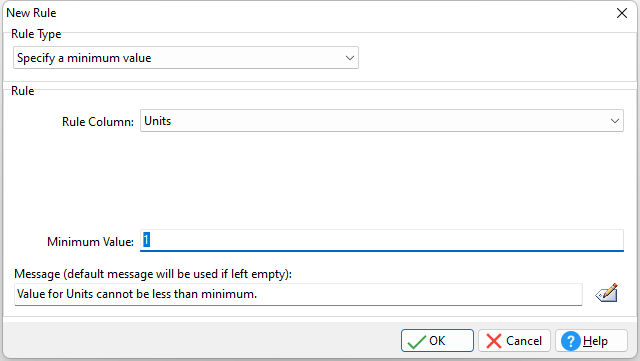The height and width of the screenshot is (361, 640).
Task: Confirm the rule with the OK button
Action: 437,341
